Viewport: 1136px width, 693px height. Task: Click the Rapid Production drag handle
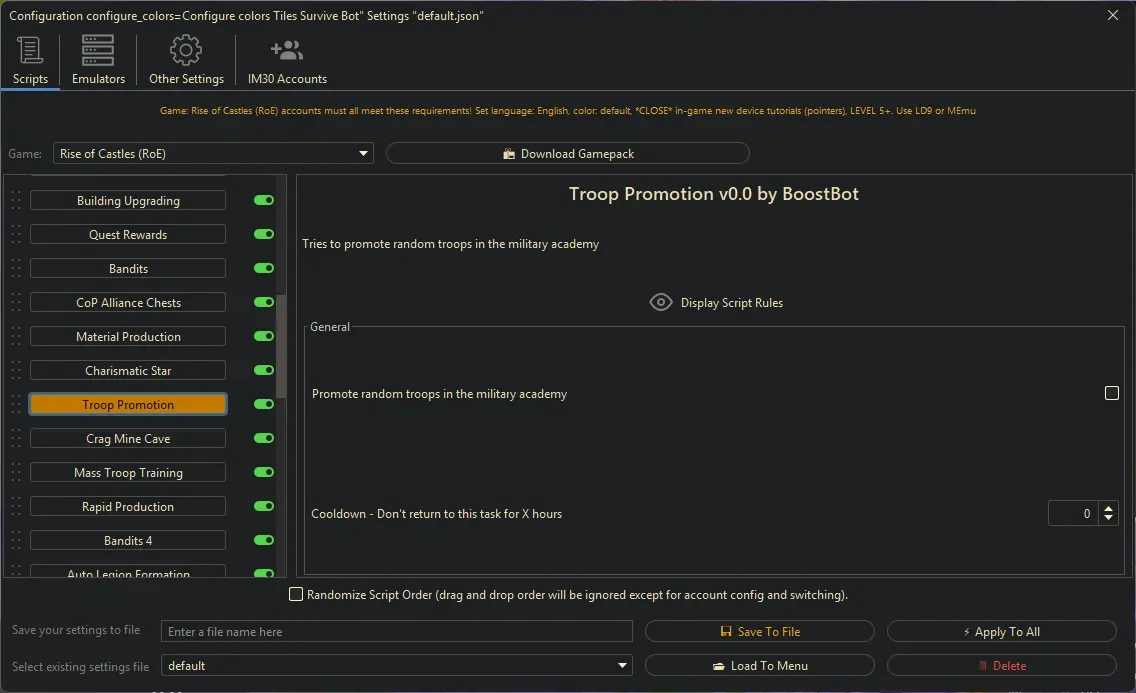(x=16, y=507)
